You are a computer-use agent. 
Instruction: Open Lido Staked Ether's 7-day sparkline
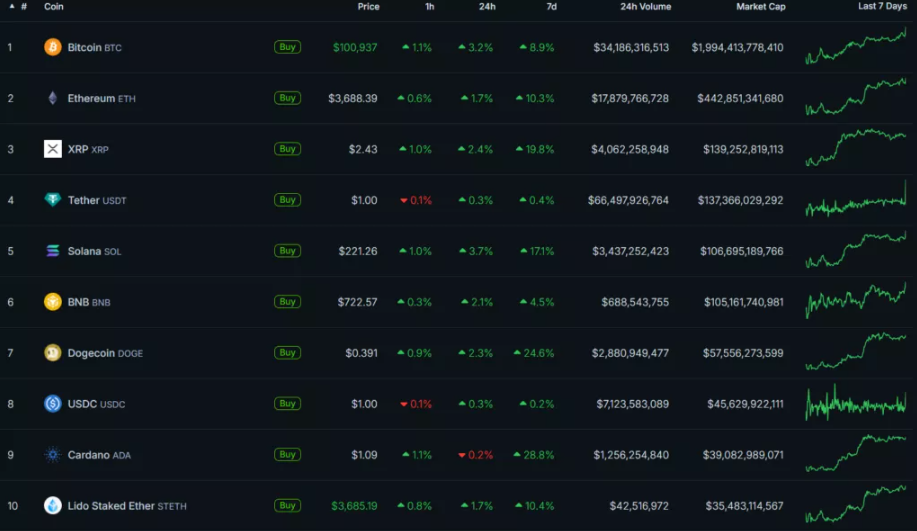(x=856, y=504)
